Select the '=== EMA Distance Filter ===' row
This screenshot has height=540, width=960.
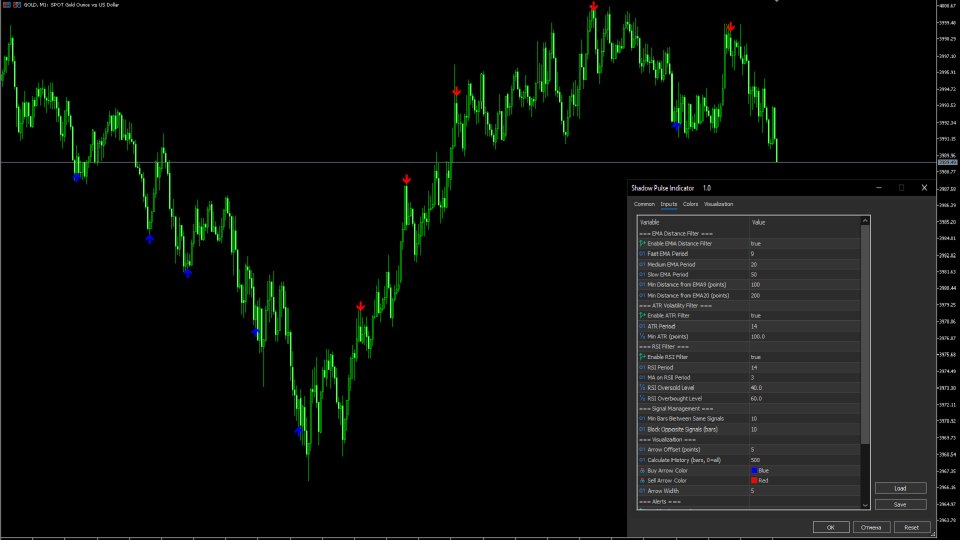pyautogui.click(x=749, y=233)
